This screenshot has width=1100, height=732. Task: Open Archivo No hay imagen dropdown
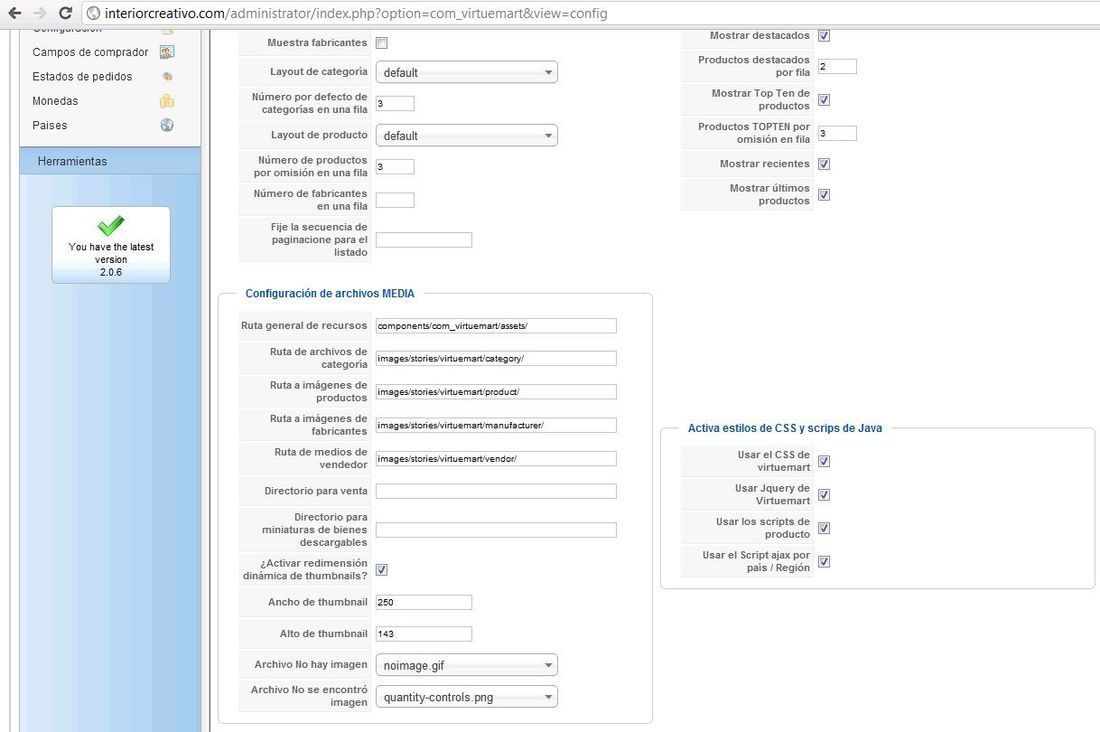coord(467,665)
